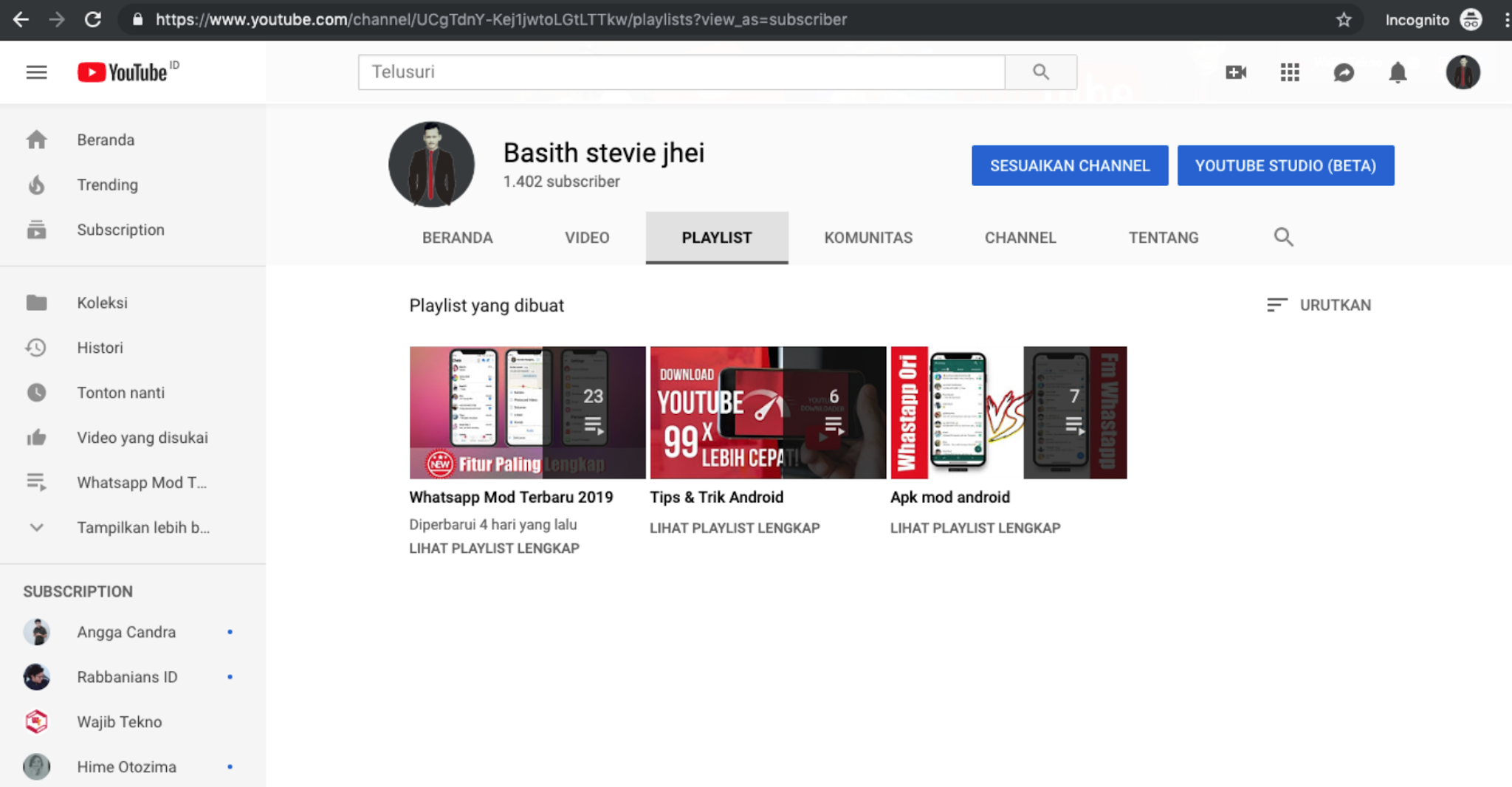Click the Tips & Trik Android title
Viewport: 1512px width, 787px height.
click(x=716, y=497)
